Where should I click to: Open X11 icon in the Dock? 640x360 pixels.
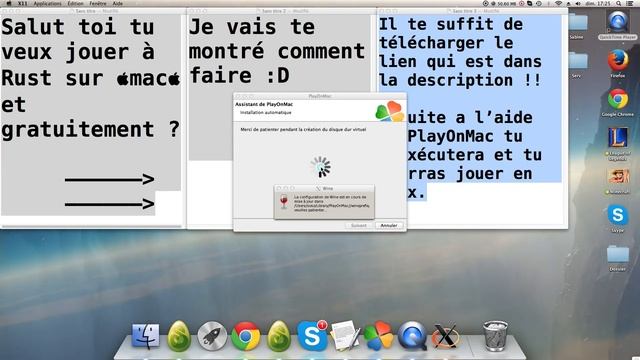point(445,337)
